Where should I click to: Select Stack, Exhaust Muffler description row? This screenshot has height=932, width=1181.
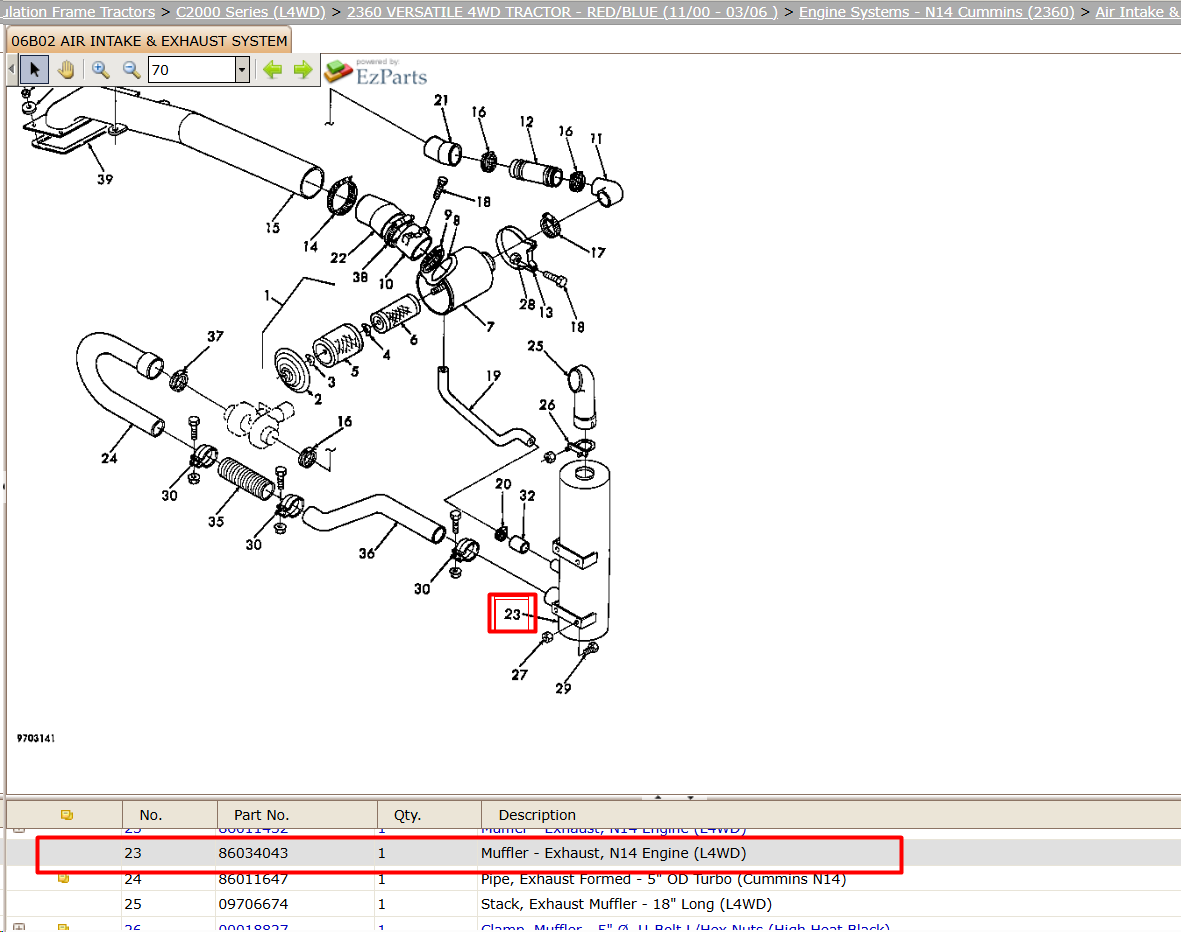[626, 903]
